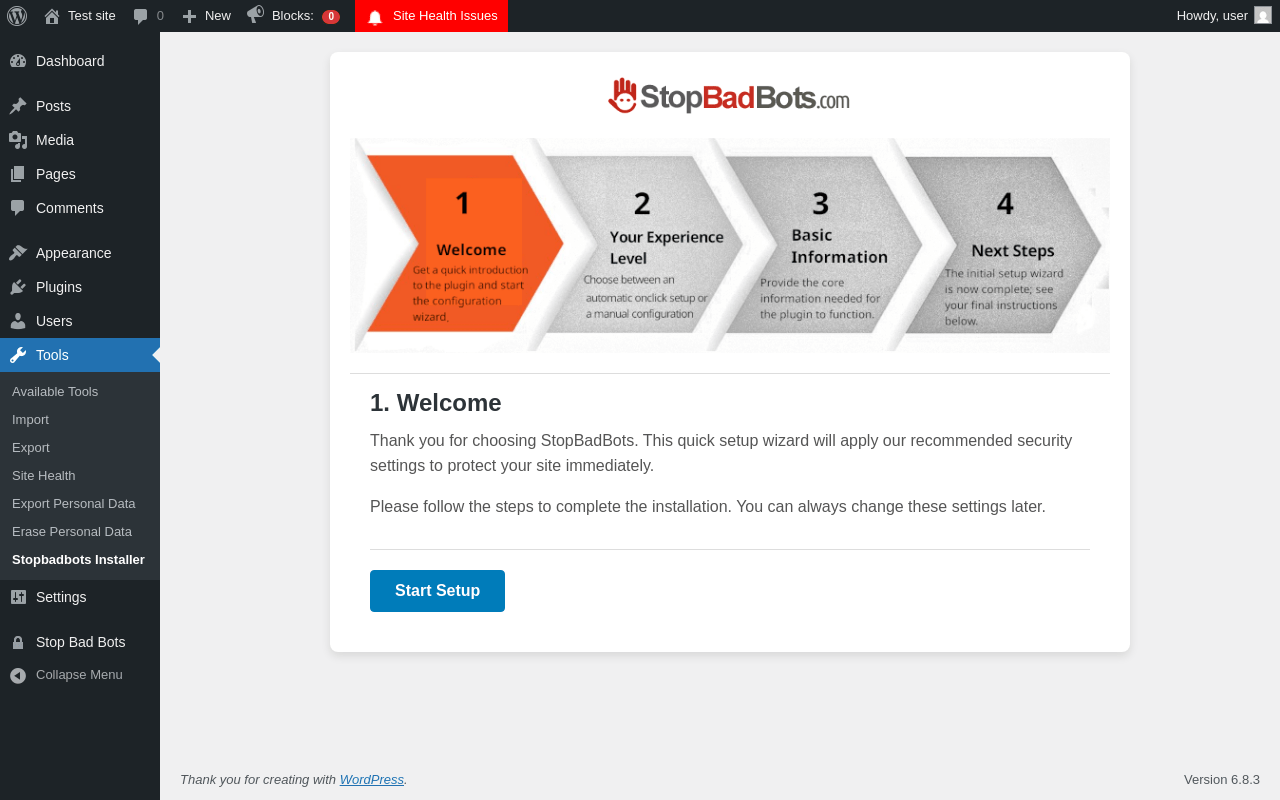Click the user avatar in admin bar
This screenshot has width=1280, height=800.
tap(1263, 15)
